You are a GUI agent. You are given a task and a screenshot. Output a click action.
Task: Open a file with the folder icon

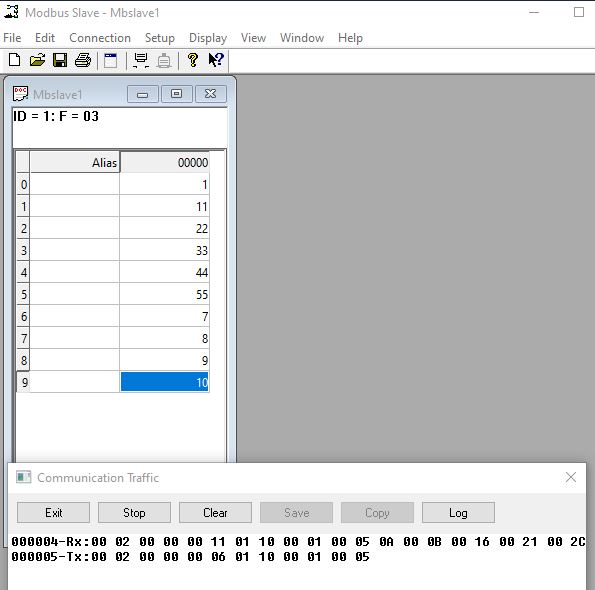[37, 60]
